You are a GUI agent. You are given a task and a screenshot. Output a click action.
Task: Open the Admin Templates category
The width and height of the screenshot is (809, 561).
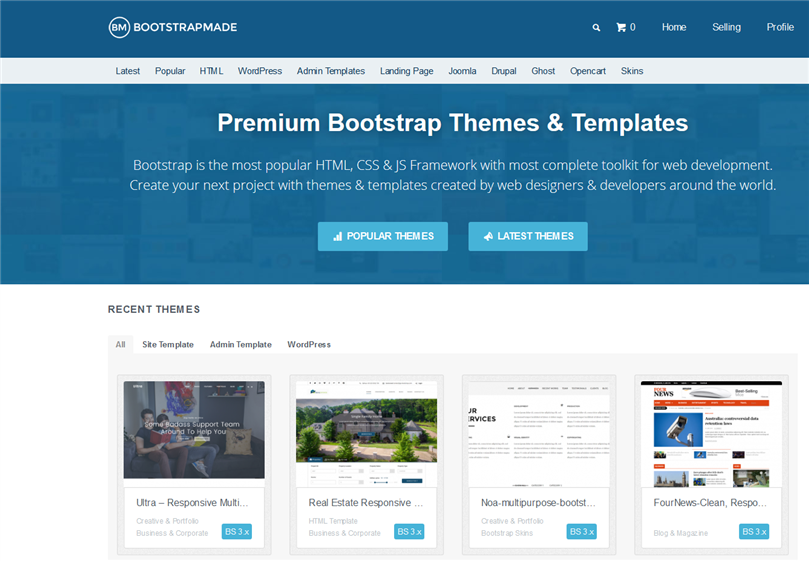point(331,71)
